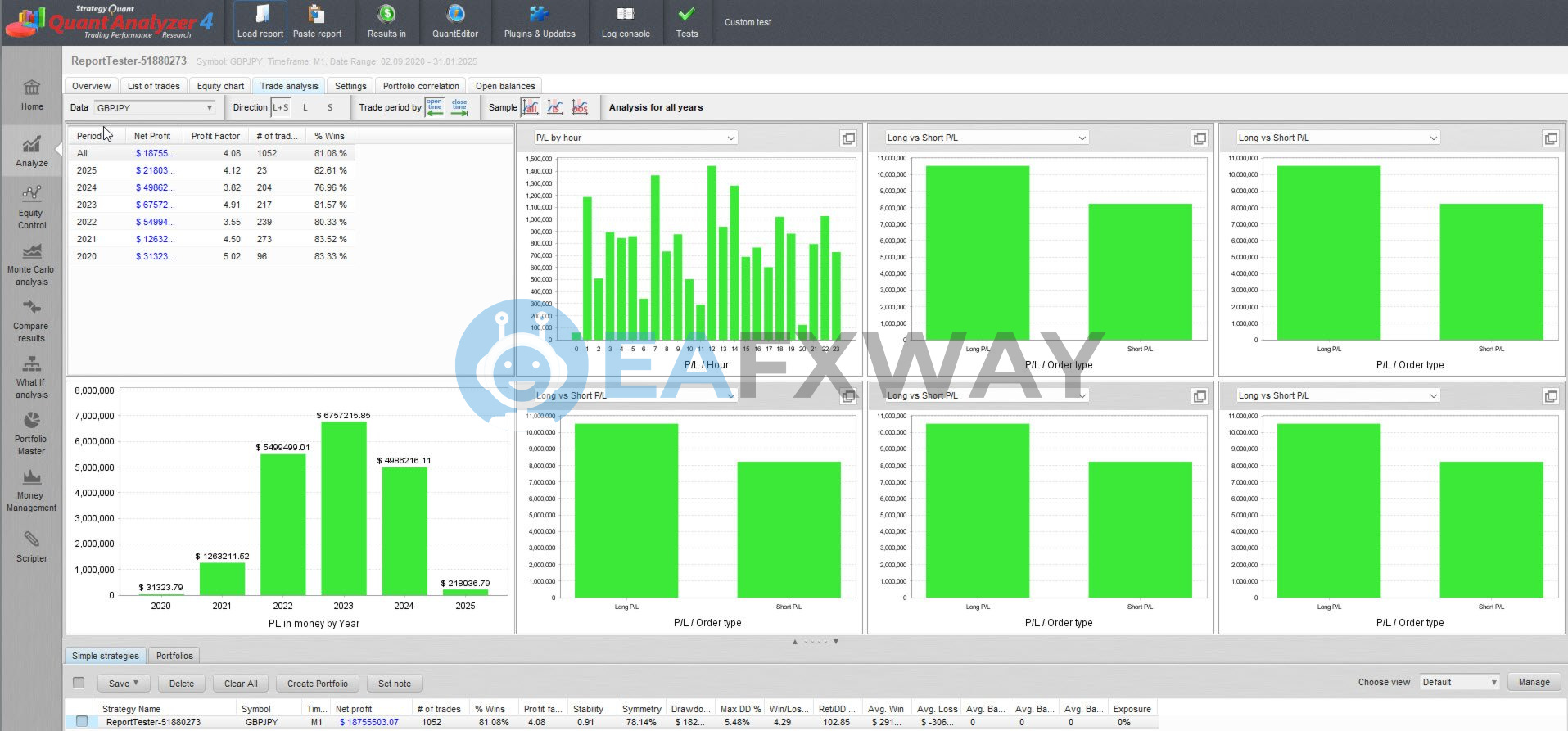Screen dimensions: 1568x731
Task: Tick the ReportTester-51880273 row checkbox
Action: 81,721
